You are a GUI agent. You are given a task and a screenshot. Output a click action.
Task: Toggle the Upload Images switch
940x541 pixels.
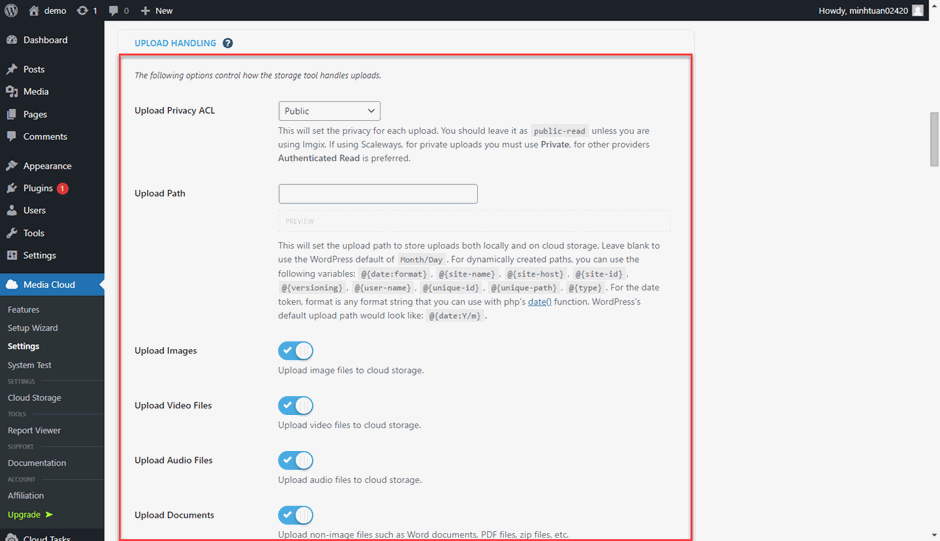[x=296, y=351]
